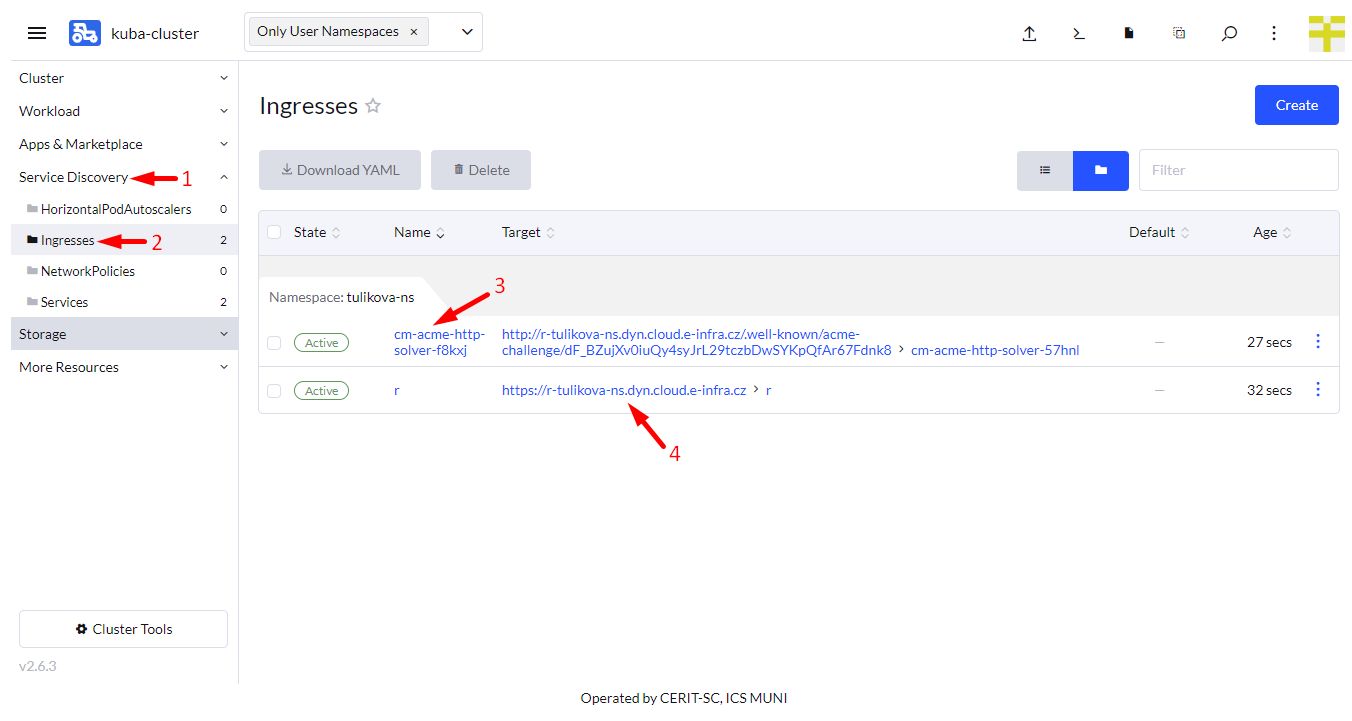
Task: Click the copy kubeconfig to clipboard icon
Action: pyautogui.click(x=1179, y=33)
